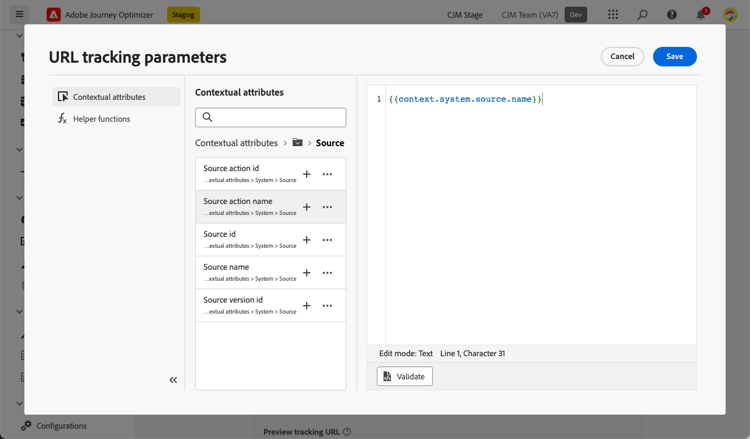This screenshot has height=439, width=750.
Task: Click inside the expression editor area
Action: click(x=540, y=220)
